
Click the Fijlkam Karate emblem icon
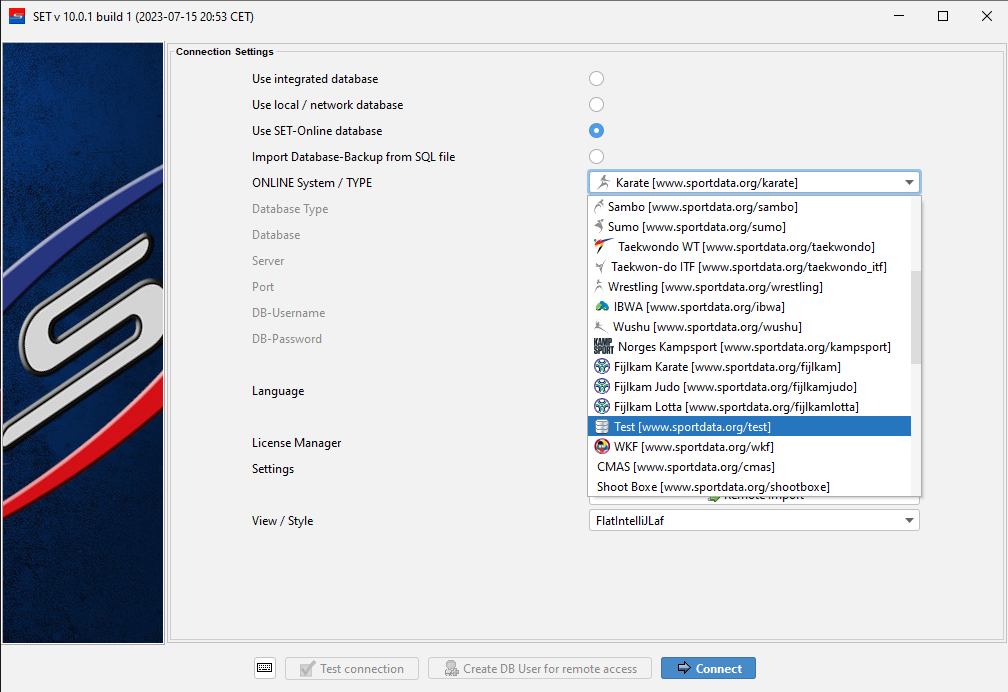(602, 367)
